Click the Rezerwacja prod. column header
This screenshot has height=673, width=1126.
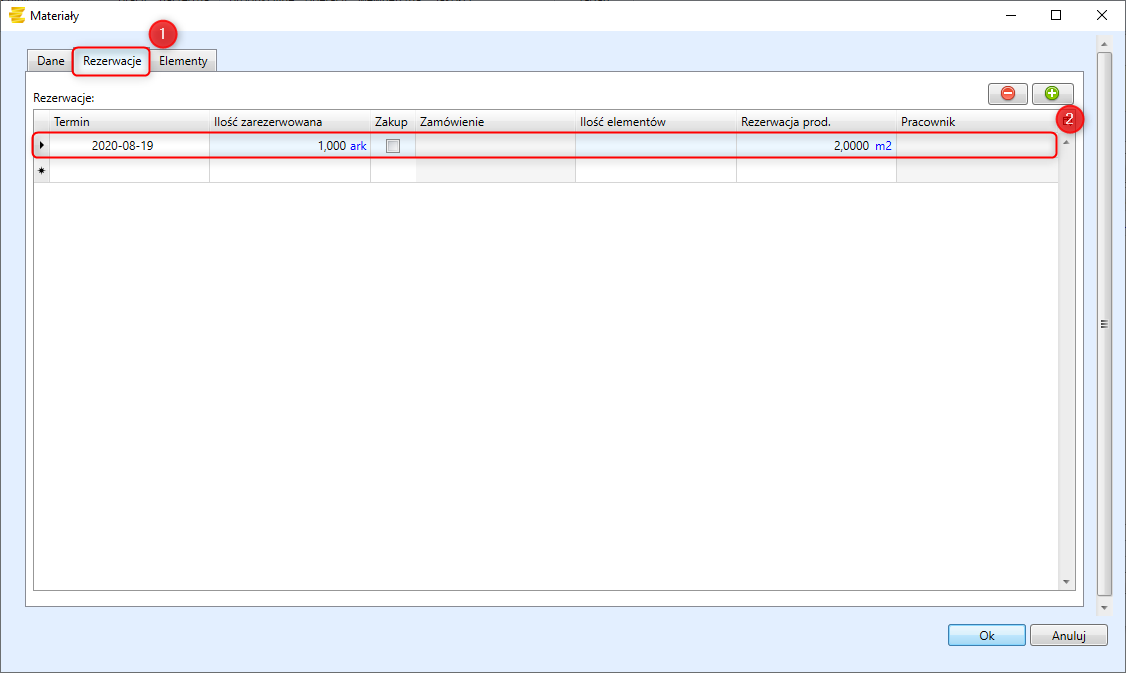[815, 122]
